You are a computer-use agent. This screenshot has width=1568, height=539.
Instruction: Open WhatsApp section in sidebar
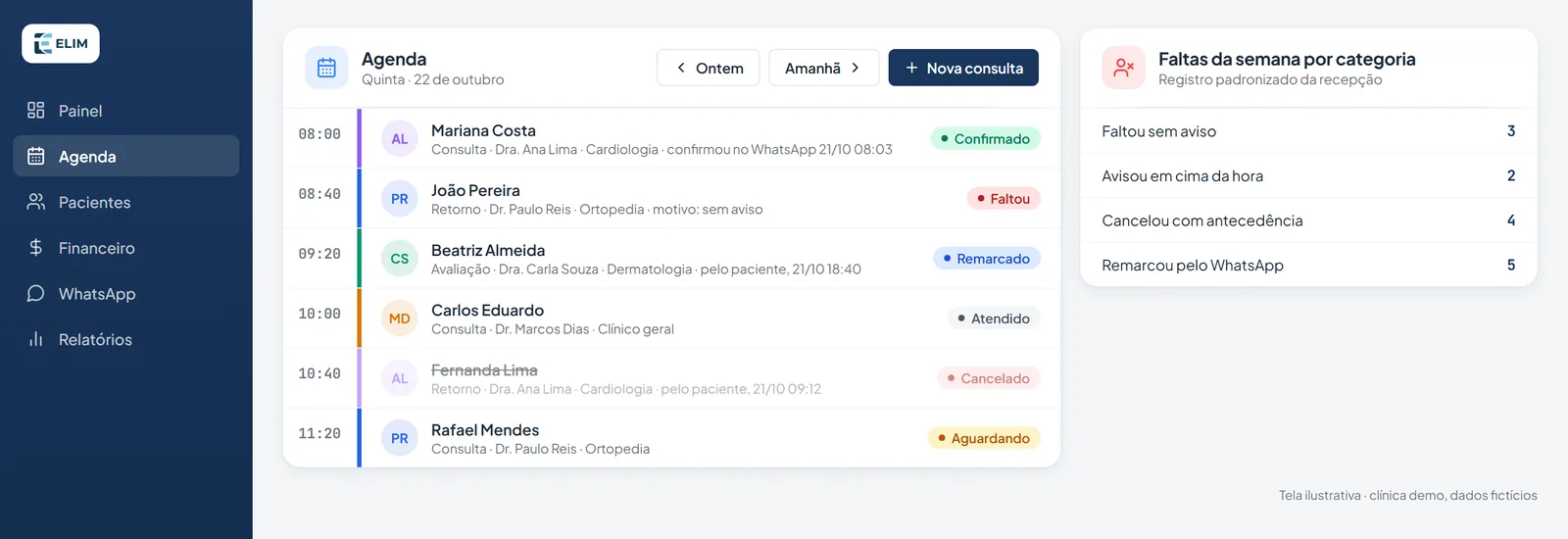point(126,293)
